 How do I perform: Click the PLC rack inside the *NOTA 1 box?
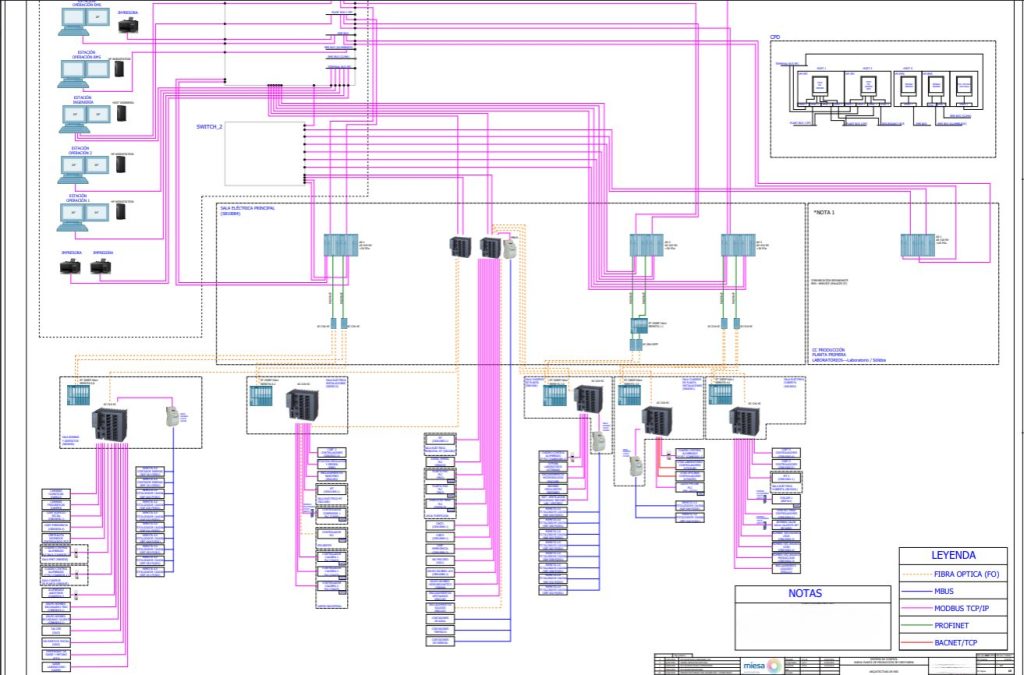point(918,245)
